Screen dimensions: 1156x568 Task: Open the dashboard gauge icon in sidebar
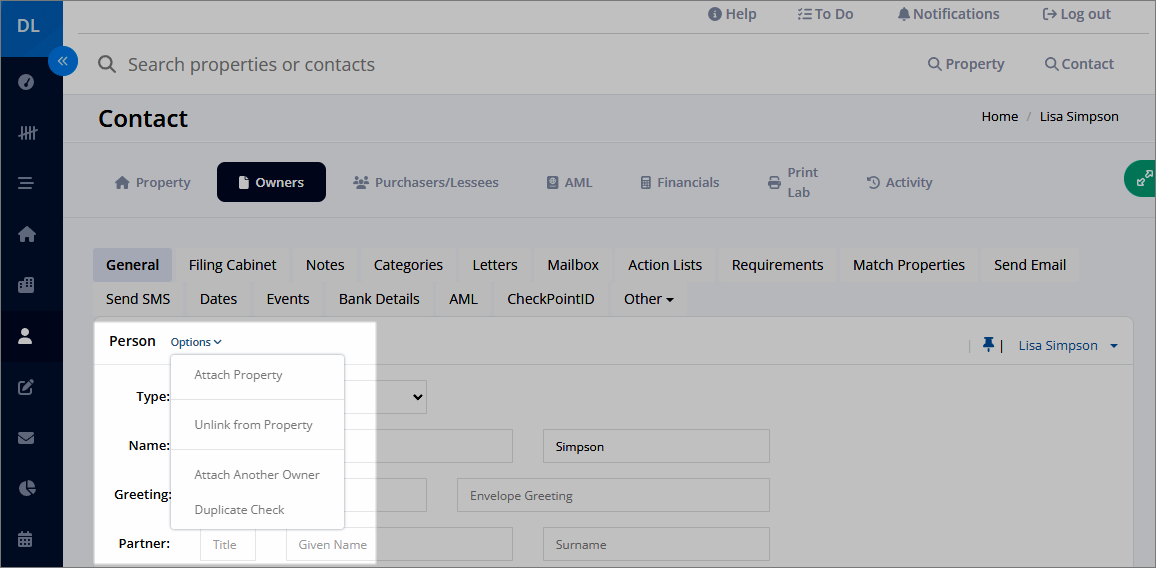(x=26, y=82)
